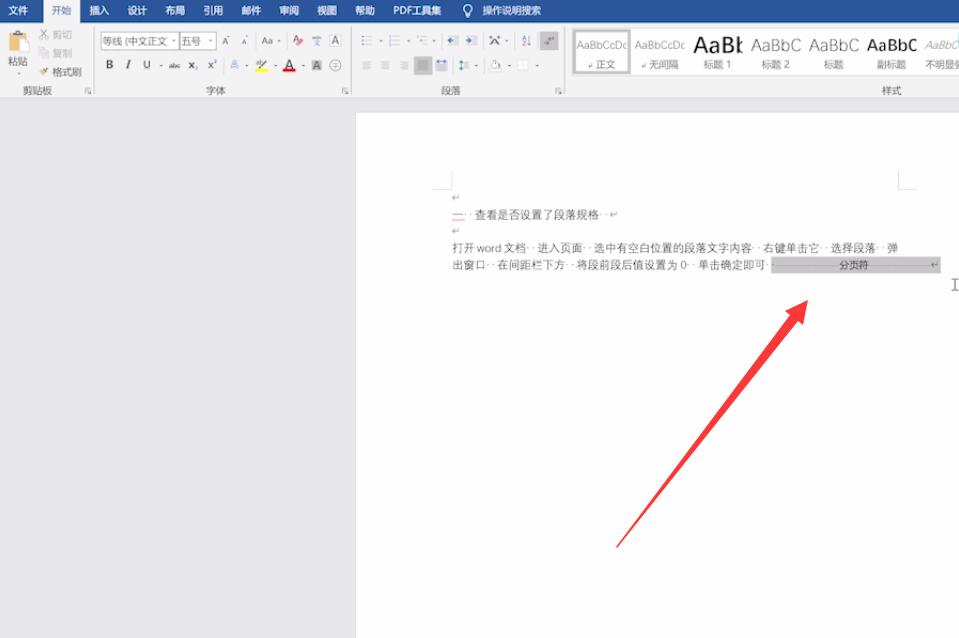The height and width of the screenshot is (638, 959).
Task: Align text to the left
Action: tap(366, 65)
